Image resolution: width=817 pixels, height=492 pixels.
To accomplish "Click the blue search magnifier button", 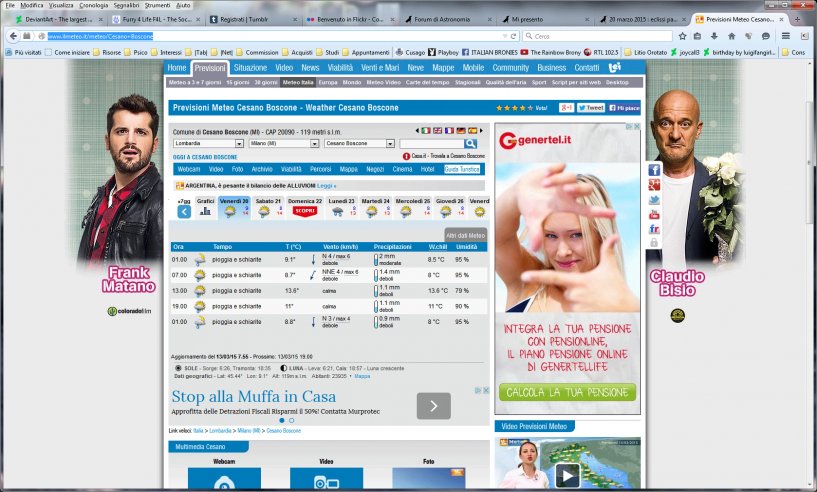I will [x=470, y=144].
